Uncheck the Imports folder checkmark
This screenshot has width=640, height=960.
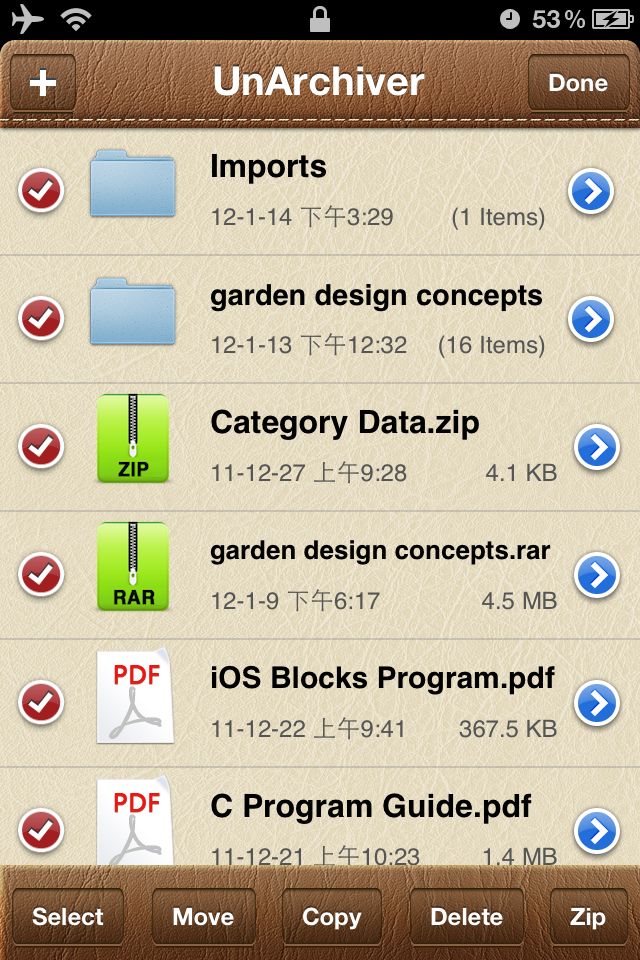[x=41, y=190]
